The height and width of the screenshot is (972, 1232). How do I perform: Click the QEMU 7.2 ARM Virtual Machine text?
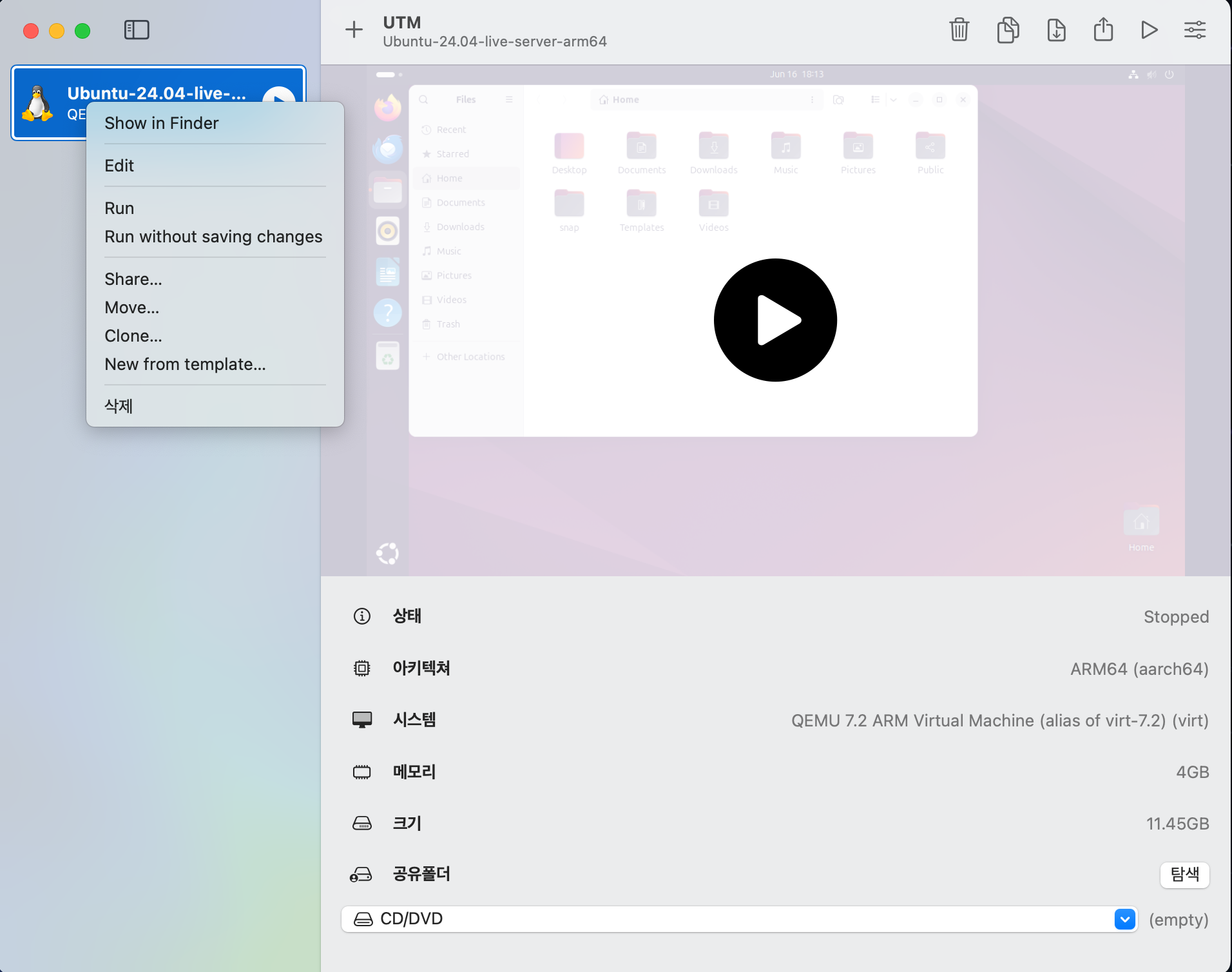[x=1000, y=721]
